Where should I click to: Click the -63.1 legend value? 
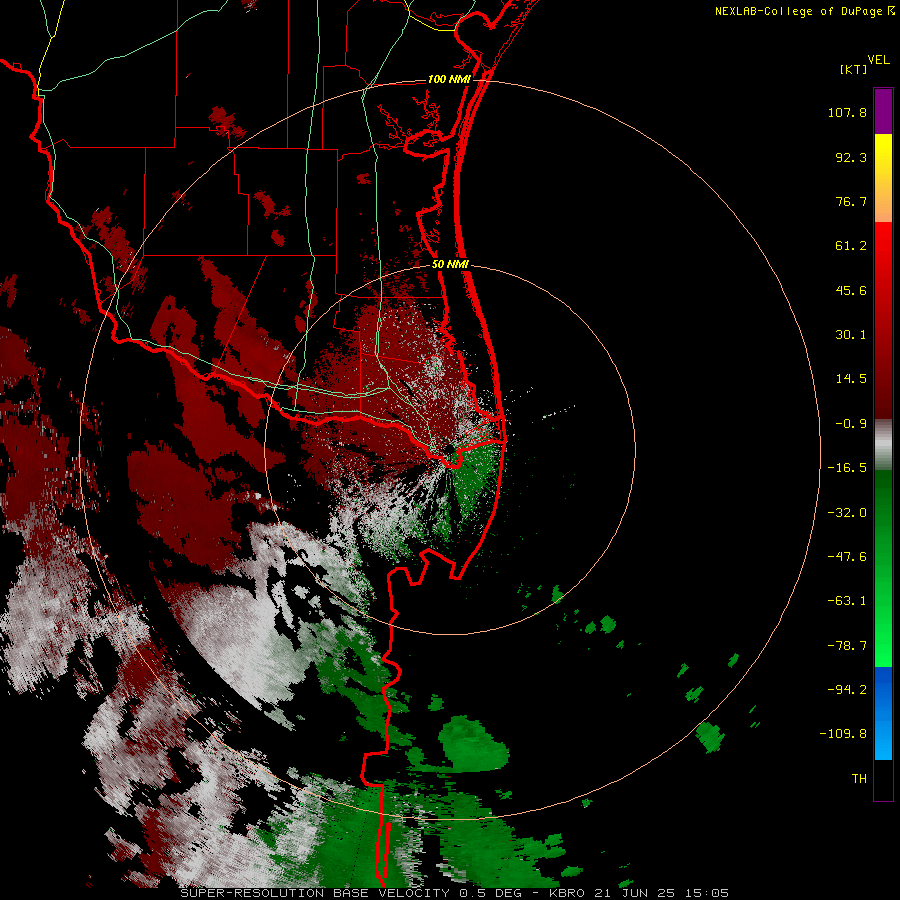tap(847, 601)
